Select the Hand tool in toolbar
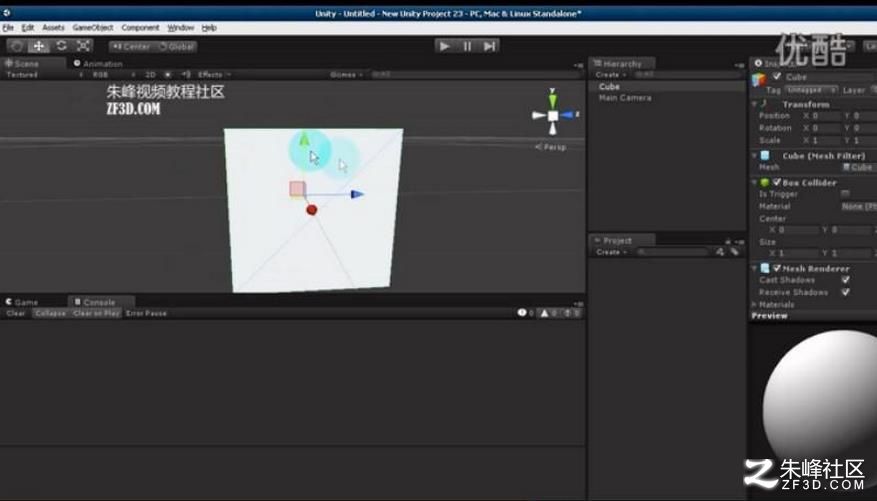This screenshot has height=501, width=877. tap(17, 46)
